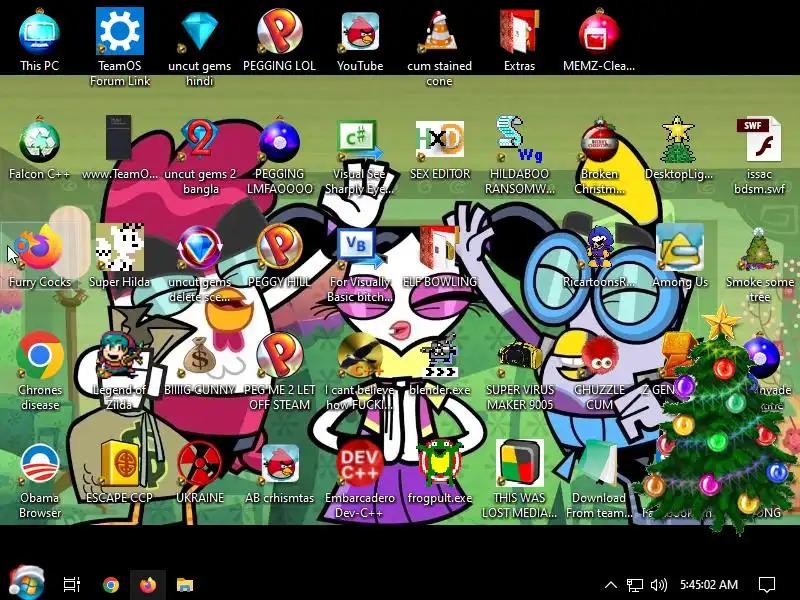Open the black bird C++ icon

click(x=360, y=355)
